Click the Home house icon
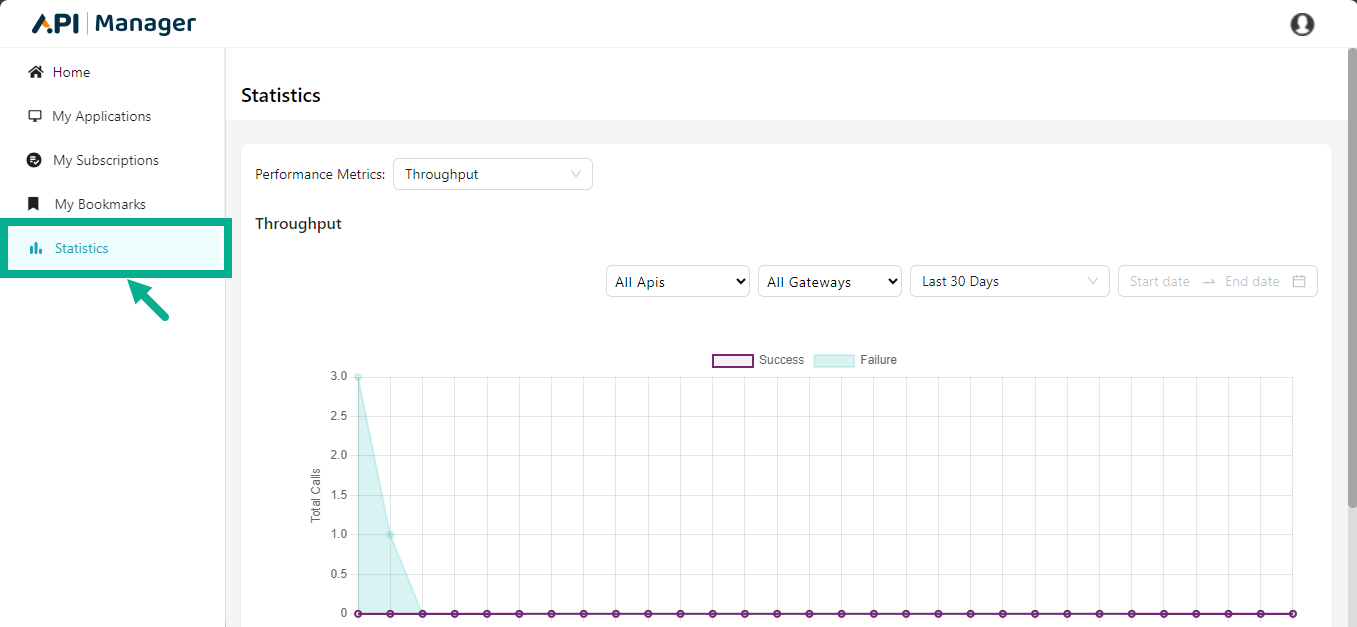Screen dimensions: 1357x627 [36, 72]
